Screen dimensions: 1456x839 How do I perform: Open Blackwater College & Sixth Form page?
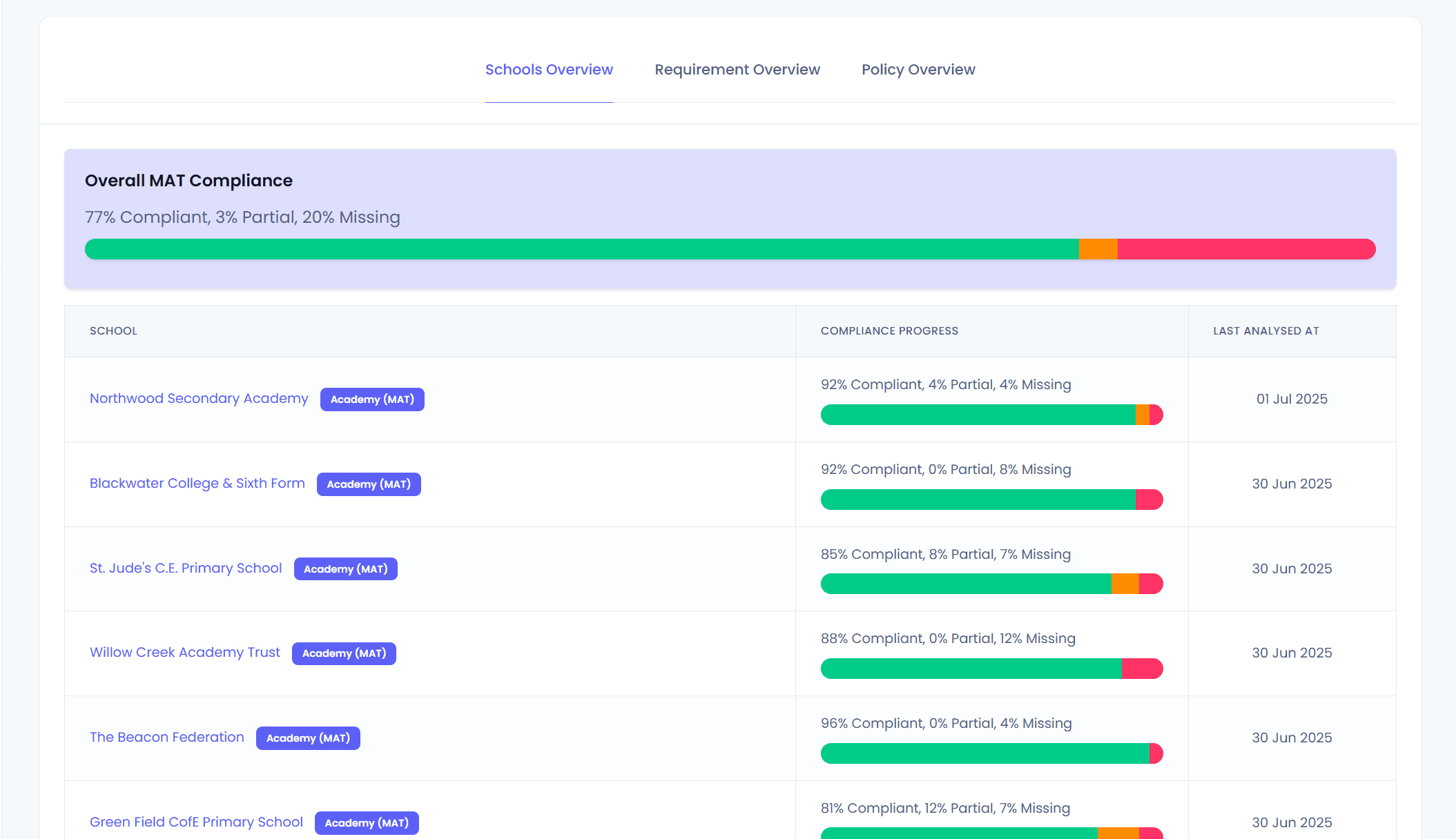[x=197, y=484]
